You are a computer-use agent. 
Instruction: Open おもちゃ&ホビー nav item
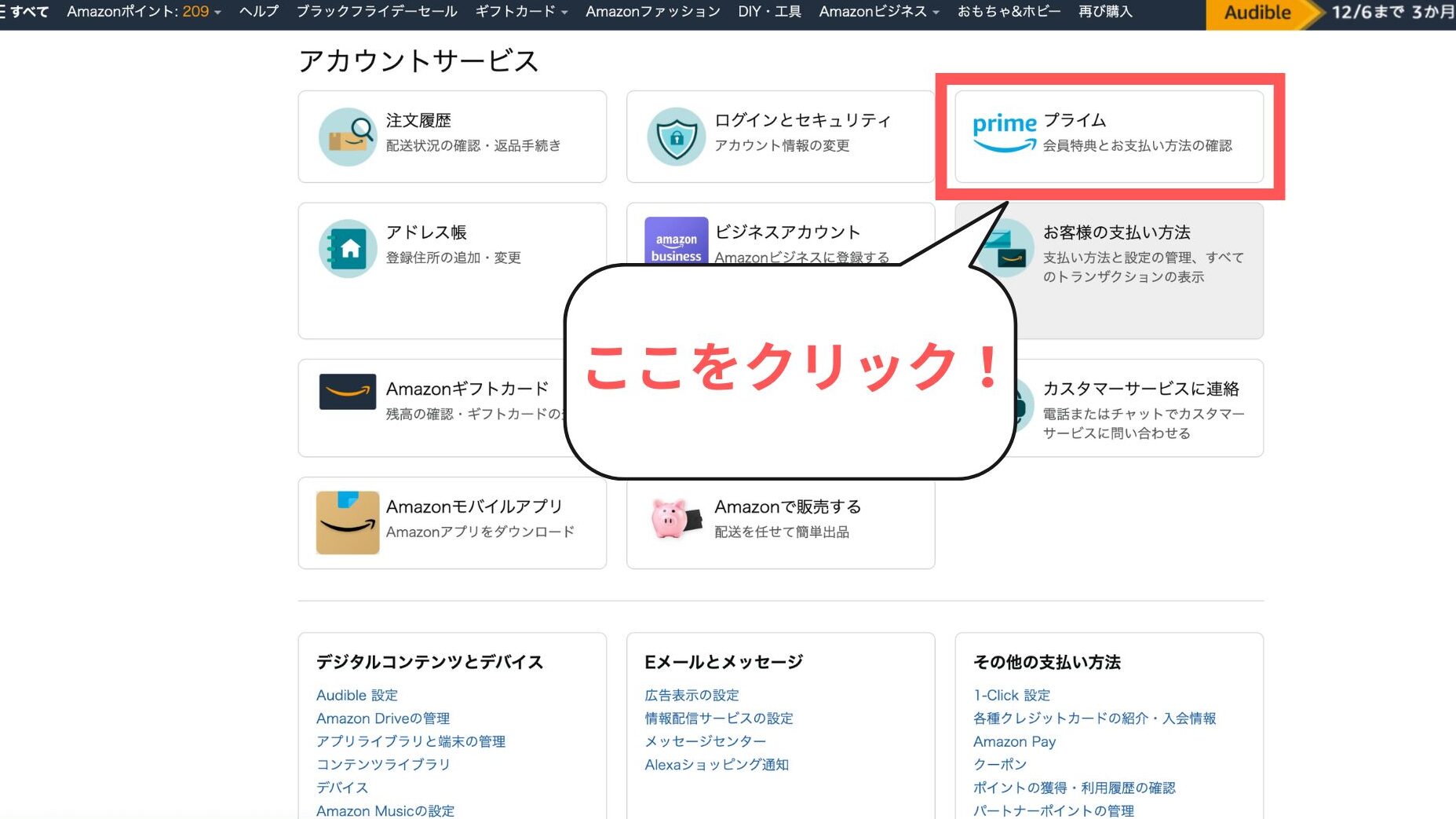click(1009, 12)
